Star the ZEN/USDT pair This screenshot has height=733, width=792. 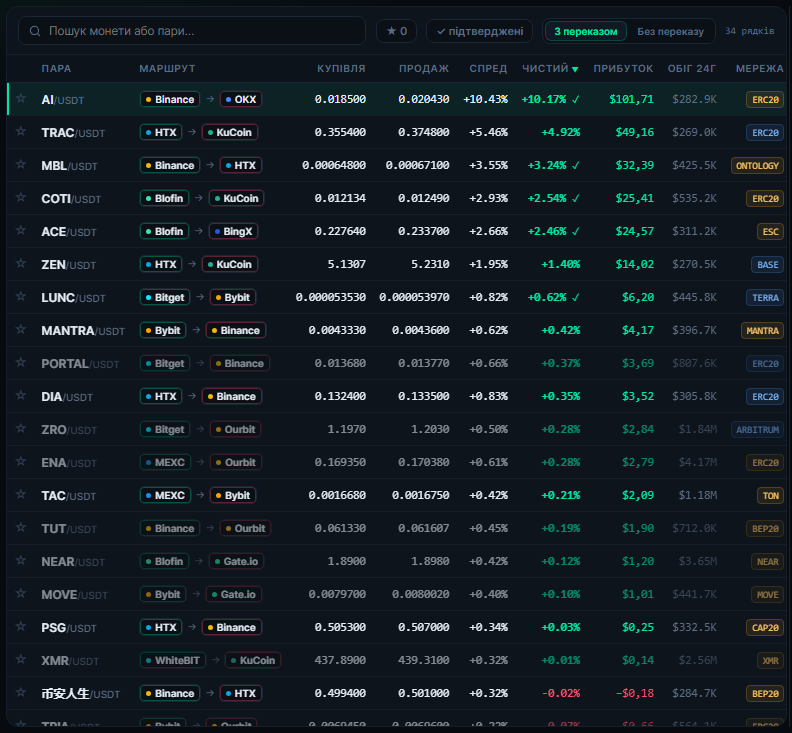(x=21, y=264)
